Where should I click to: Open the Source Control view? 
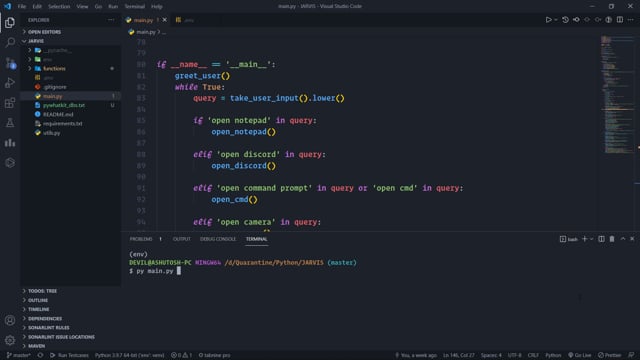coord(10,62)
